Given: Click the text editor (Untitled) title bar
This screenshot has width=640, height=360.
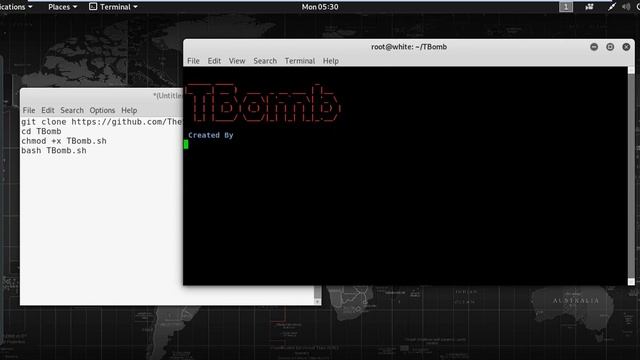Looking at the screenshot, I should pyautogui.click(x=102, y=96).
